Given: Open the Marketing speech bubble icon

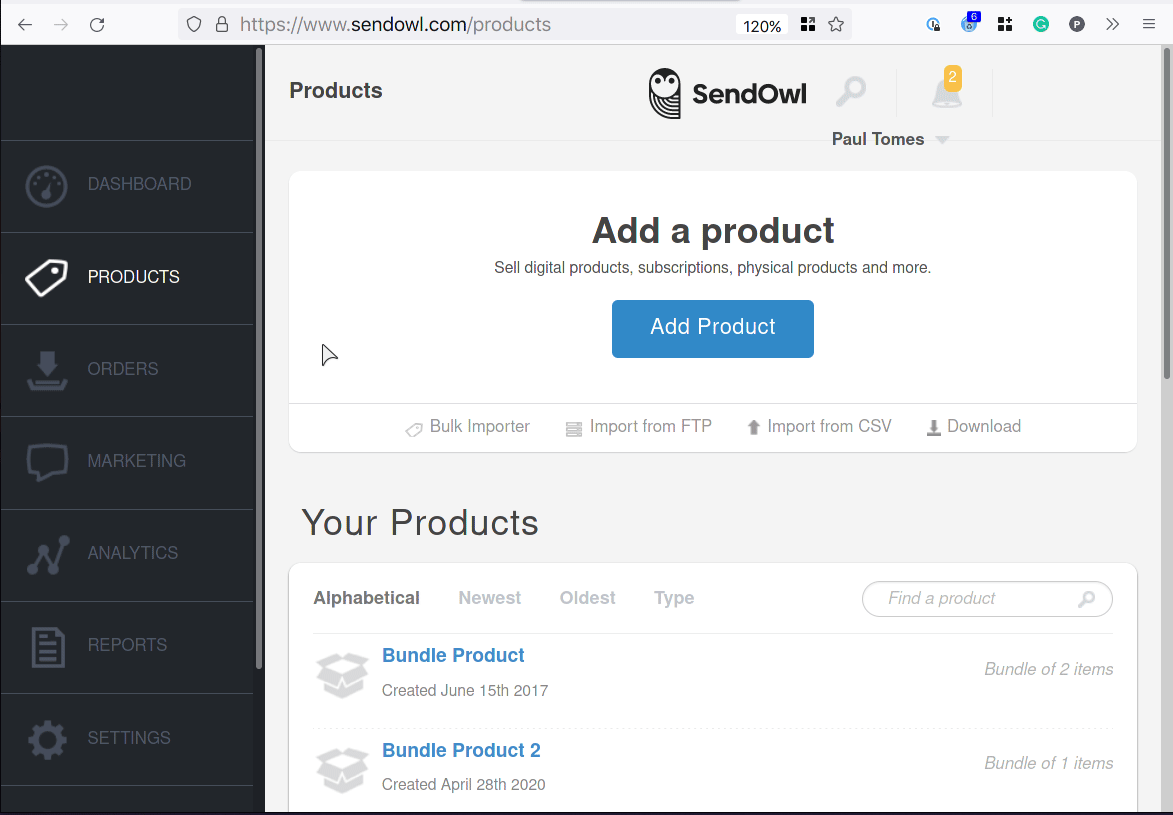Looking at the screenshot, I should pos(47,462).
